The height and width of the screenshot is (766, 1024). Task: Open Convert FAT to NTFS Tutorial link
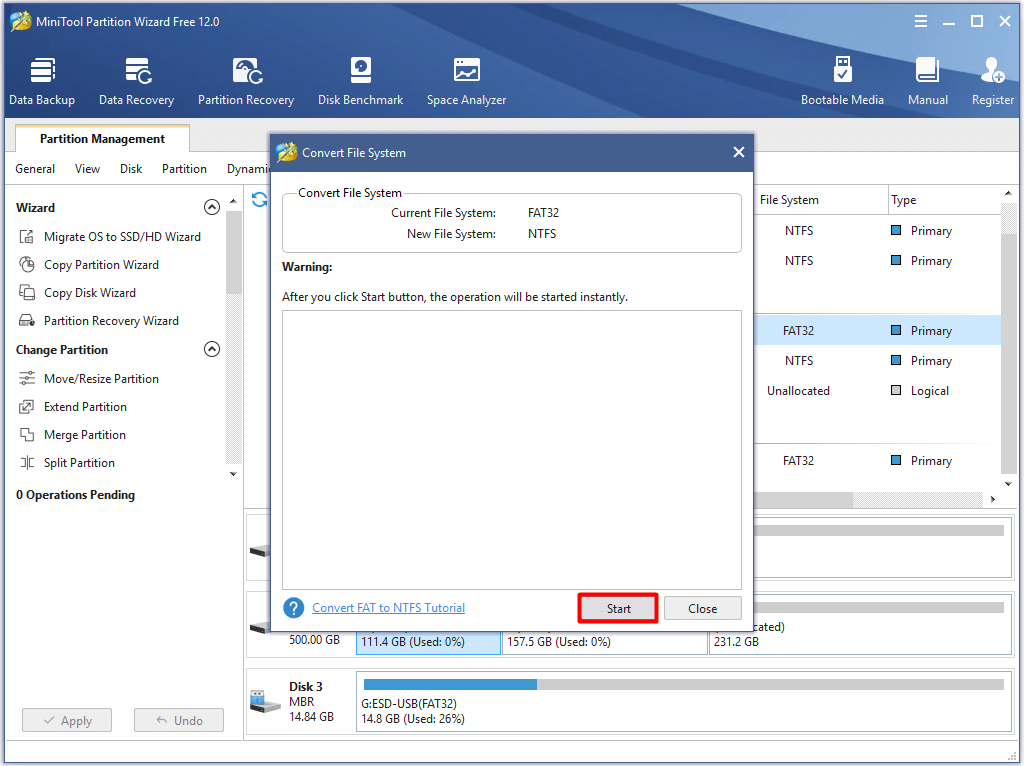(x=389, y=608)
